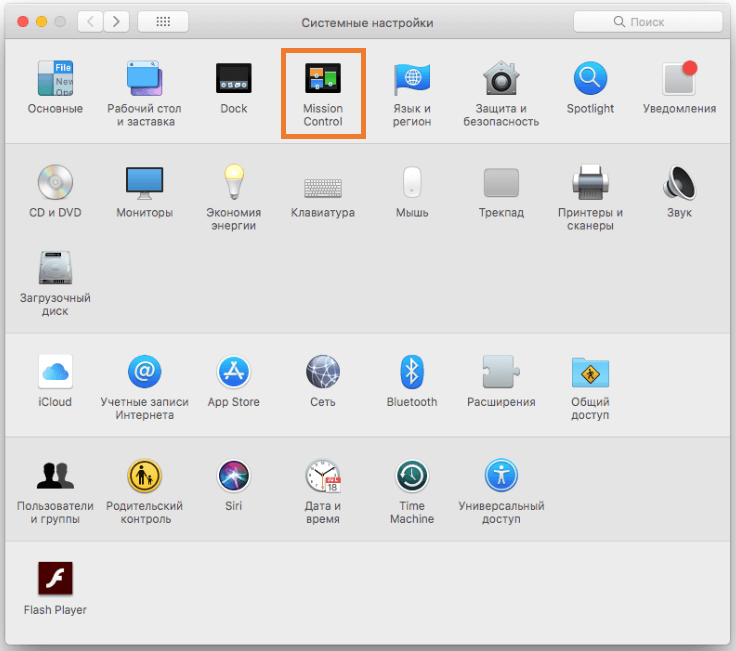Close the Системные настройки window
This screenshot has height=651, width=736.
pyautogui.click(x=23, y=22)
